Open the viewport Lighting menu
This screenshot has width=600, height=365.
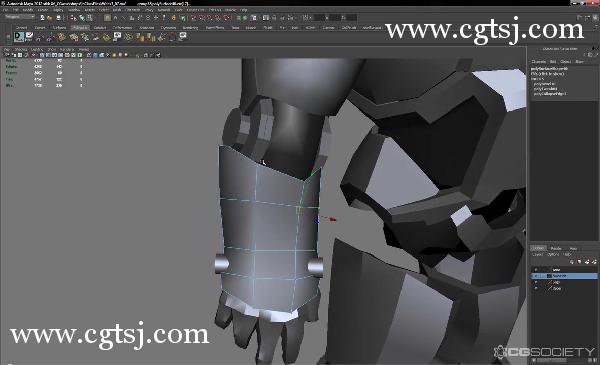(x=37, y=49)
